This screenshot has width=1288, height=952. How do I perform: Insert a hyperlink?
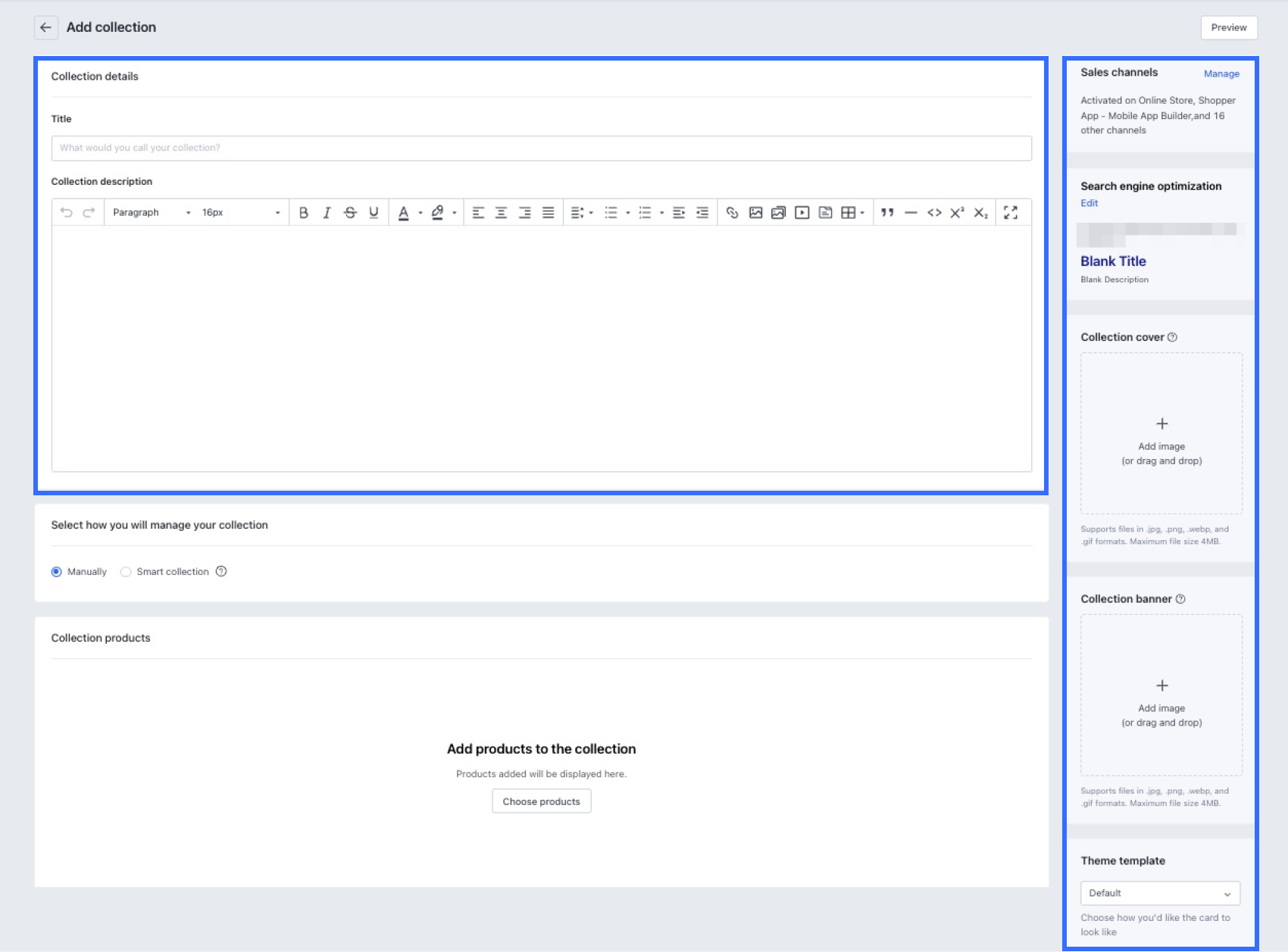732,213
